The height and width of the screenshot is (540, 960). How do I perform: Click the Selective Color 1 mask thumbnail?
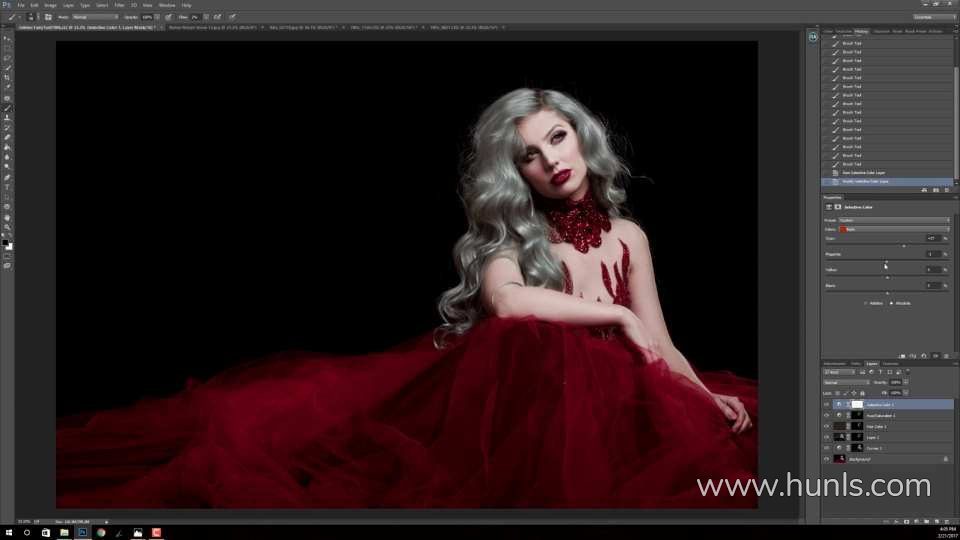pos(857,405)
